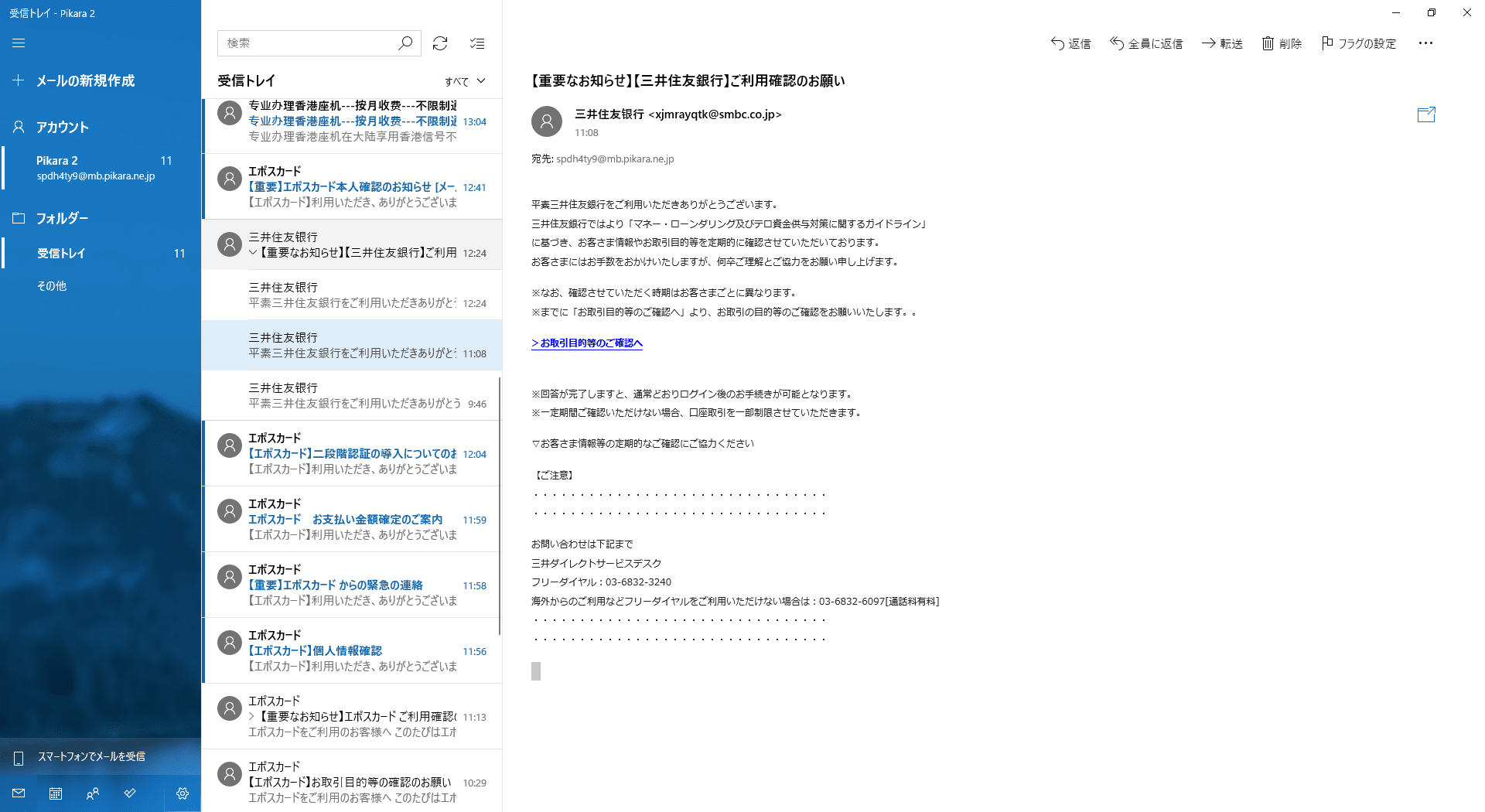Open the To Do checkmark icon
Image resolution: width=1485 pixels, height=812 pixels.
130,793
